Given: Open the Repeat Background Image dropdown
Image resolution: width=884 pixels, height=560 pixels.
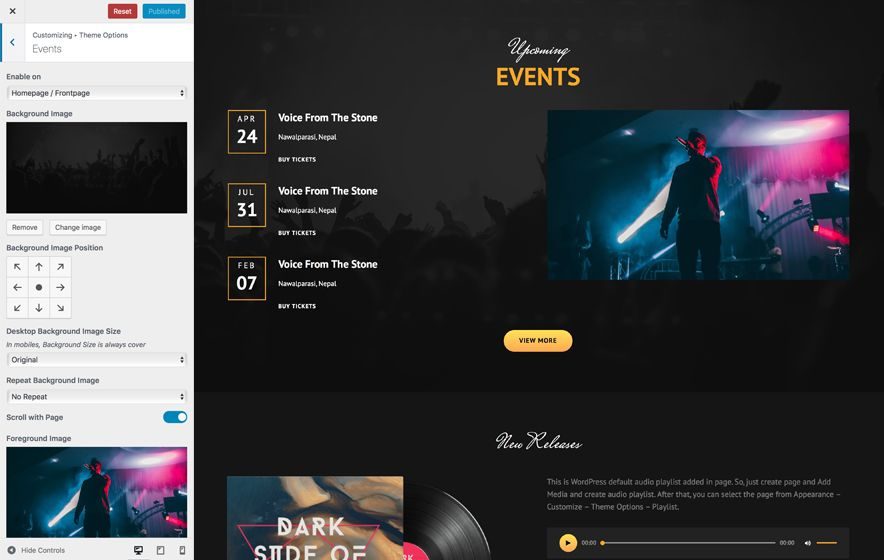Looking at the screenshot, I should [96, 396].
